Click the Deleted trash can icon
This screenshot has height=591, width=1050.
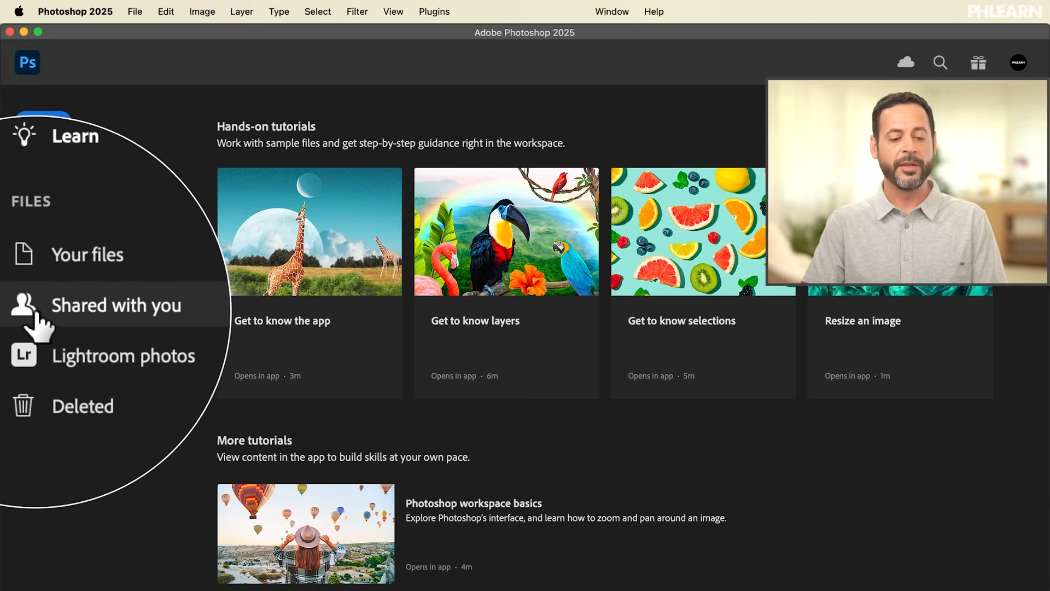coord(23,405)
